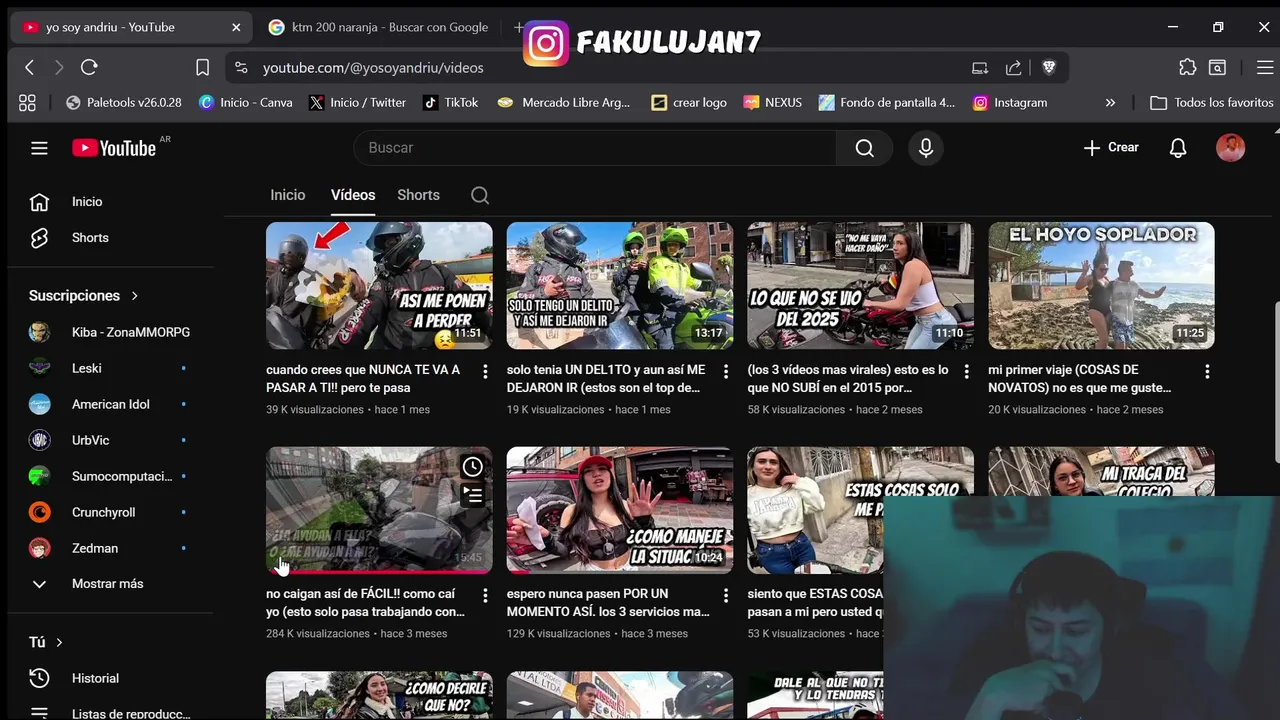Image resolution: width=1280 pixels, height=720 pixels.
Task: Click the YouTube logo
Action: [114, 148]
